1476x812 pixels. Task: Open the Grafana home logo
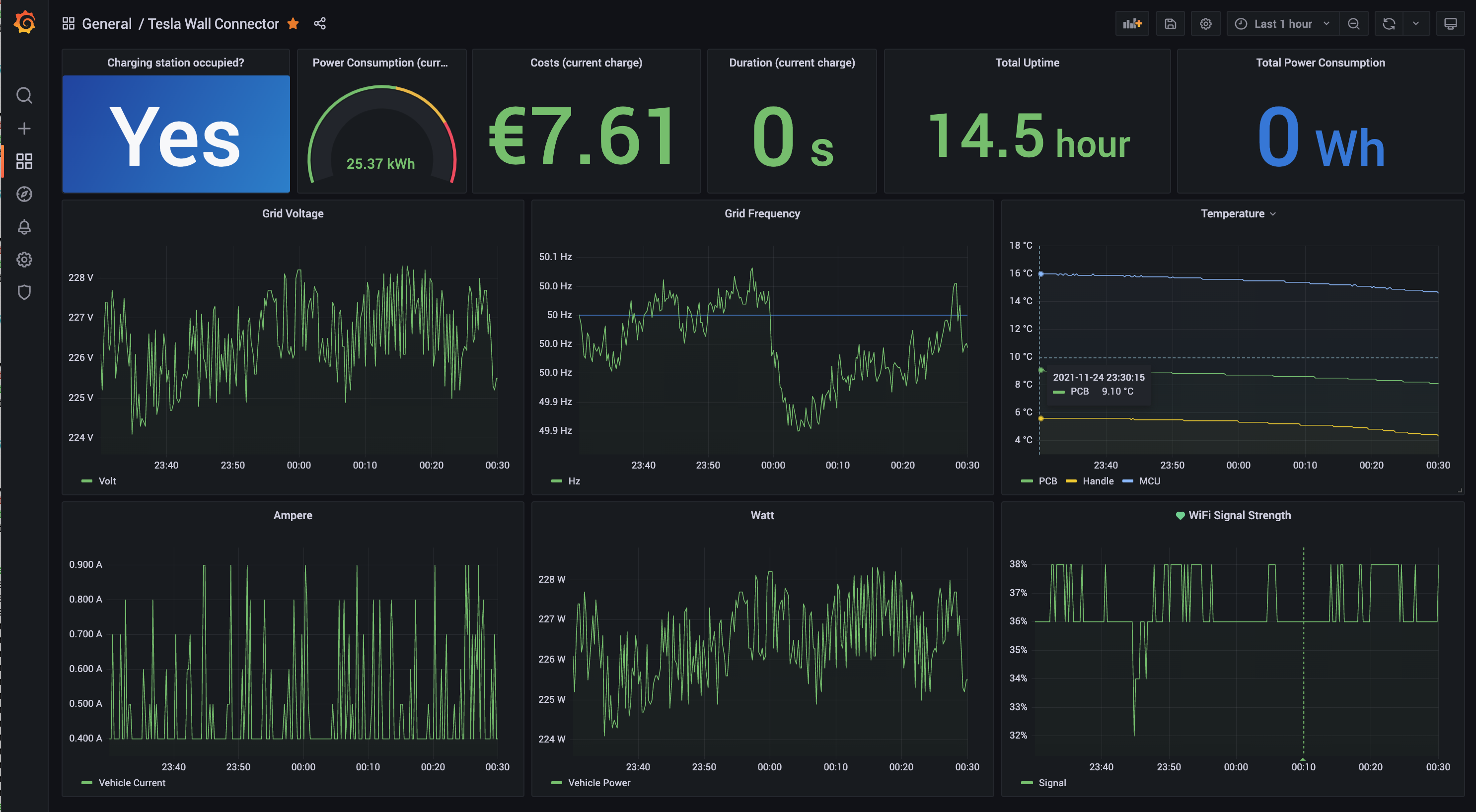tap(25, 23)
